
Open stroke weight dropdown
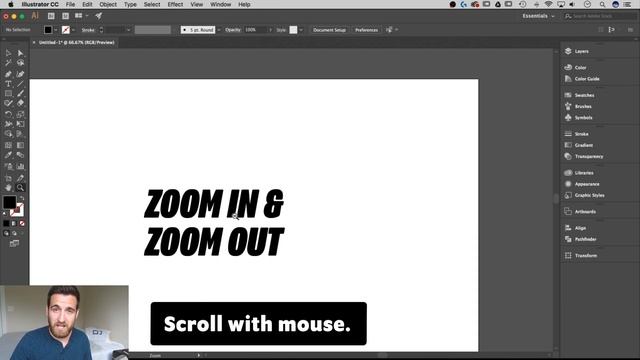click(129, 30)
